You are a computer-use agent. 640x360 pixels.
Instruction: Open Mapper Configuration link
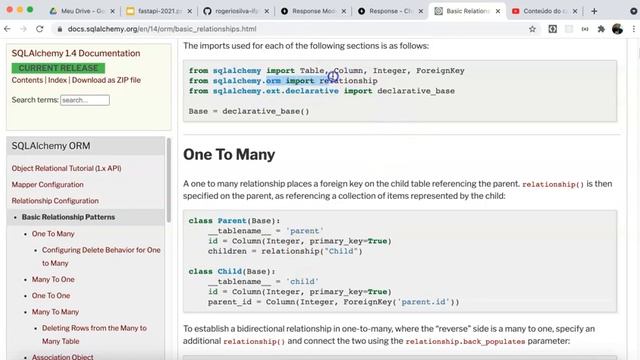pos(47,184)
